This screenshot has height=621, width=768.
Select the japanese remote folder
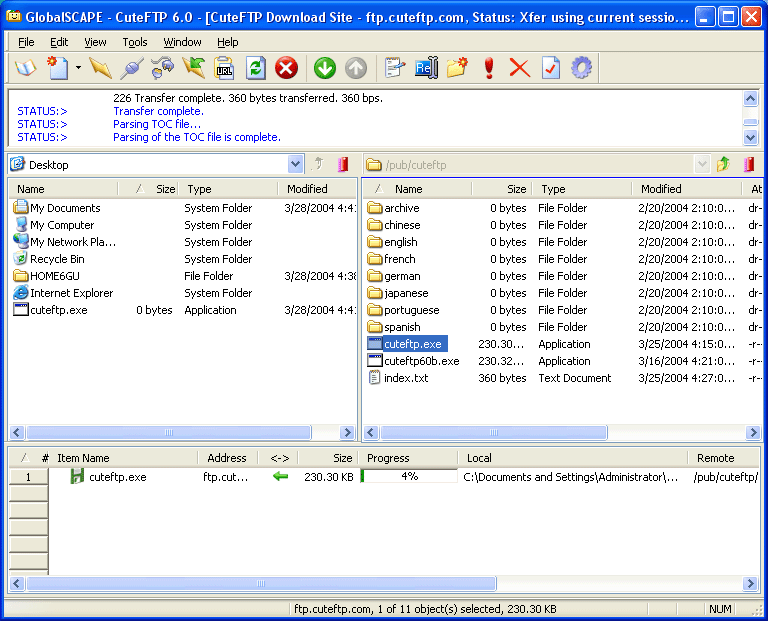[x=398, y=293]
